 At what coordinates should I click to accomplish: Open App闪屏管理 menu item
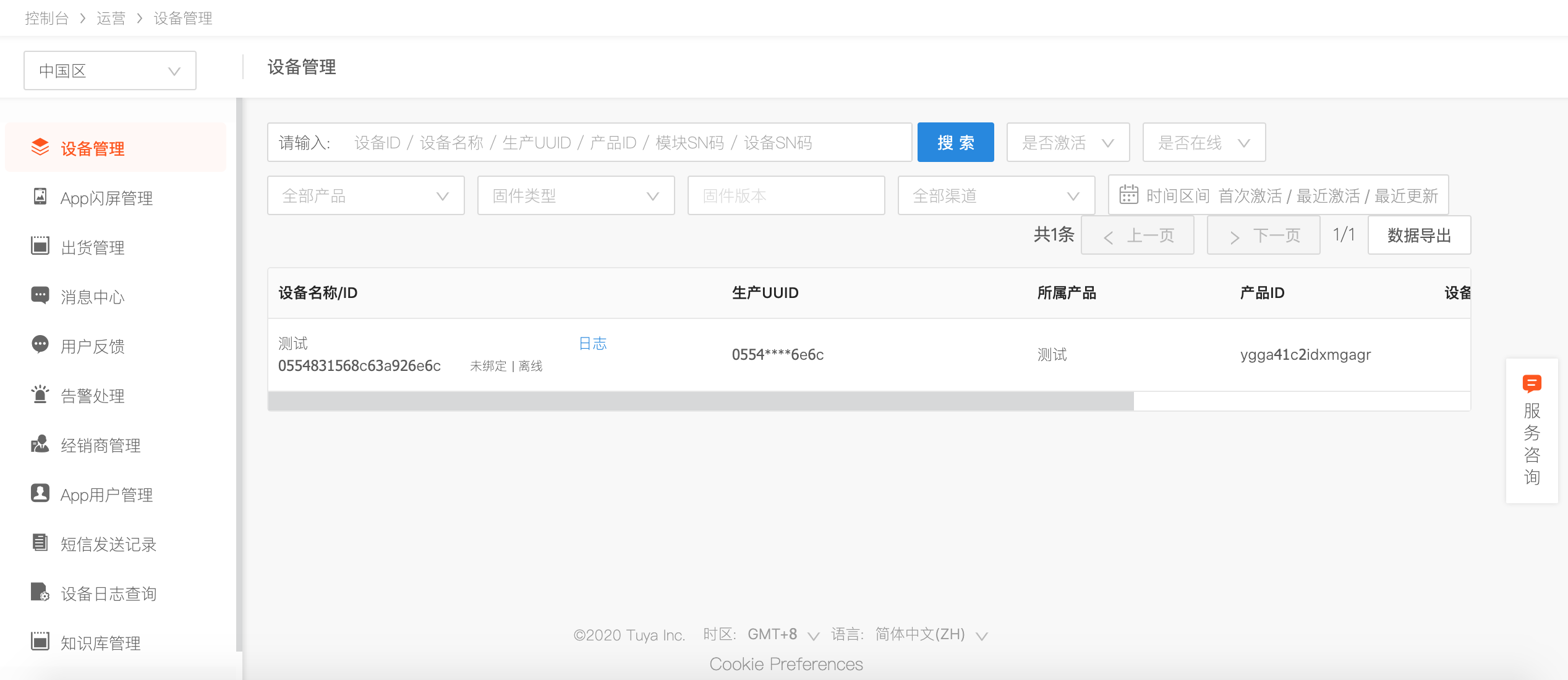[116, 197]
